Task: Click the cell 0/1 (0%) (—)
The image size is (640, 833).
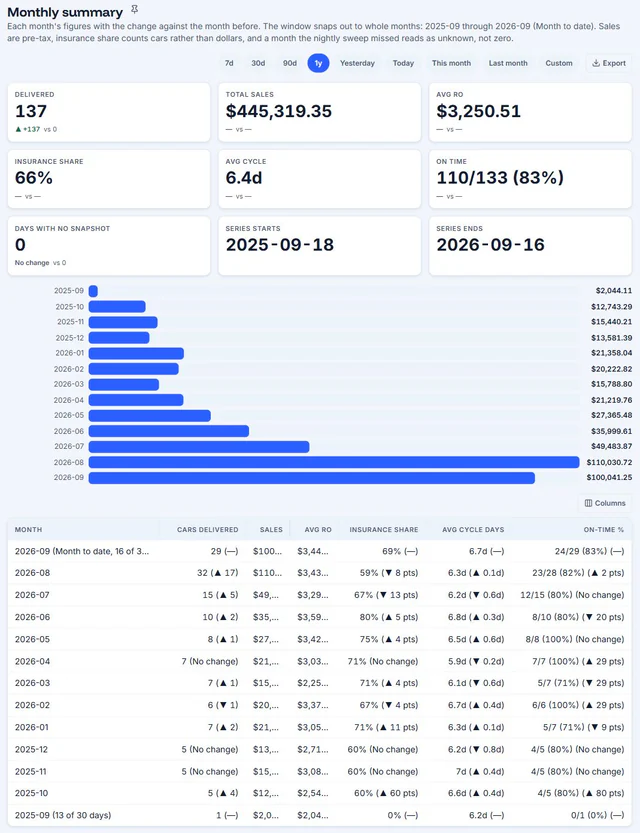Action: (x=598, y=815)
